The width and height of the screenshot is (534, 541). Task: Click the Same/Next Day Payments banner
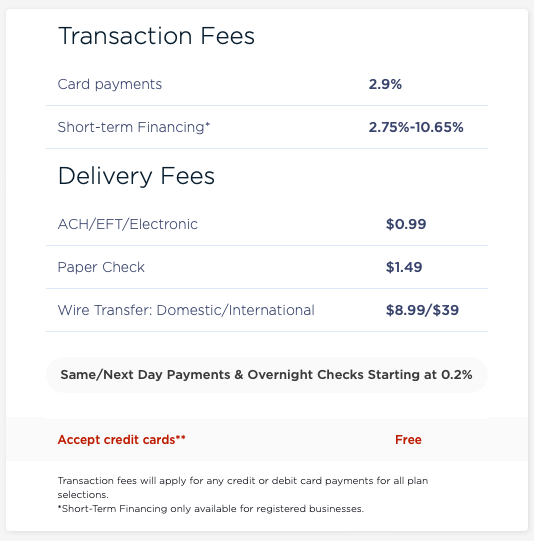[x=267, y=375]
